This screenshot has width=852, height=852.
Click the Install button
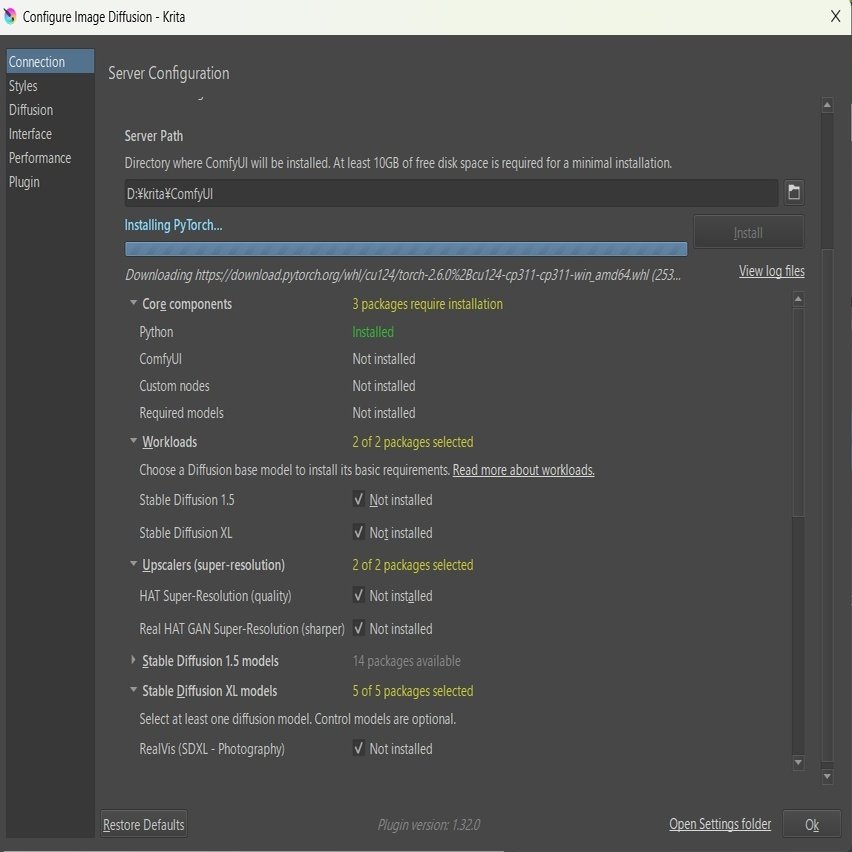pos(749,233)
